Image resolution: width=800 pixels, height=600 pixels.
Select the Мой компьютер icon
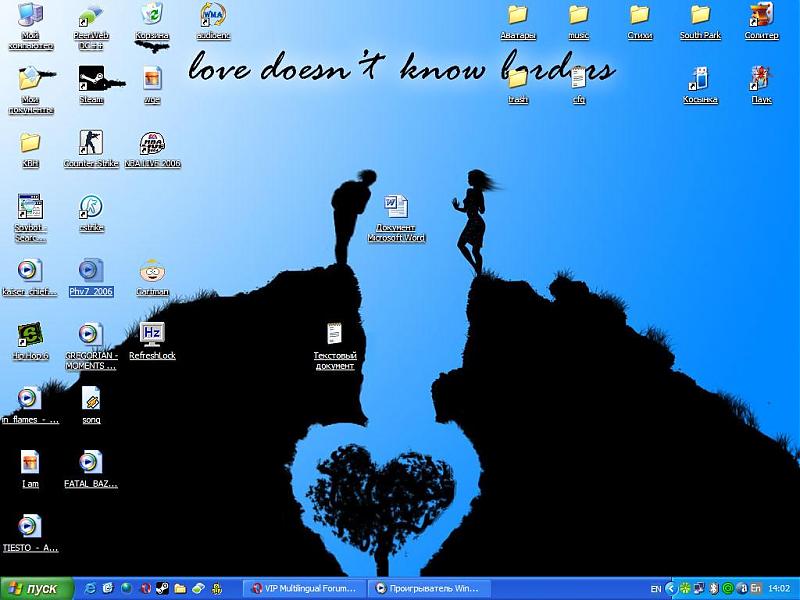(30, 16)
